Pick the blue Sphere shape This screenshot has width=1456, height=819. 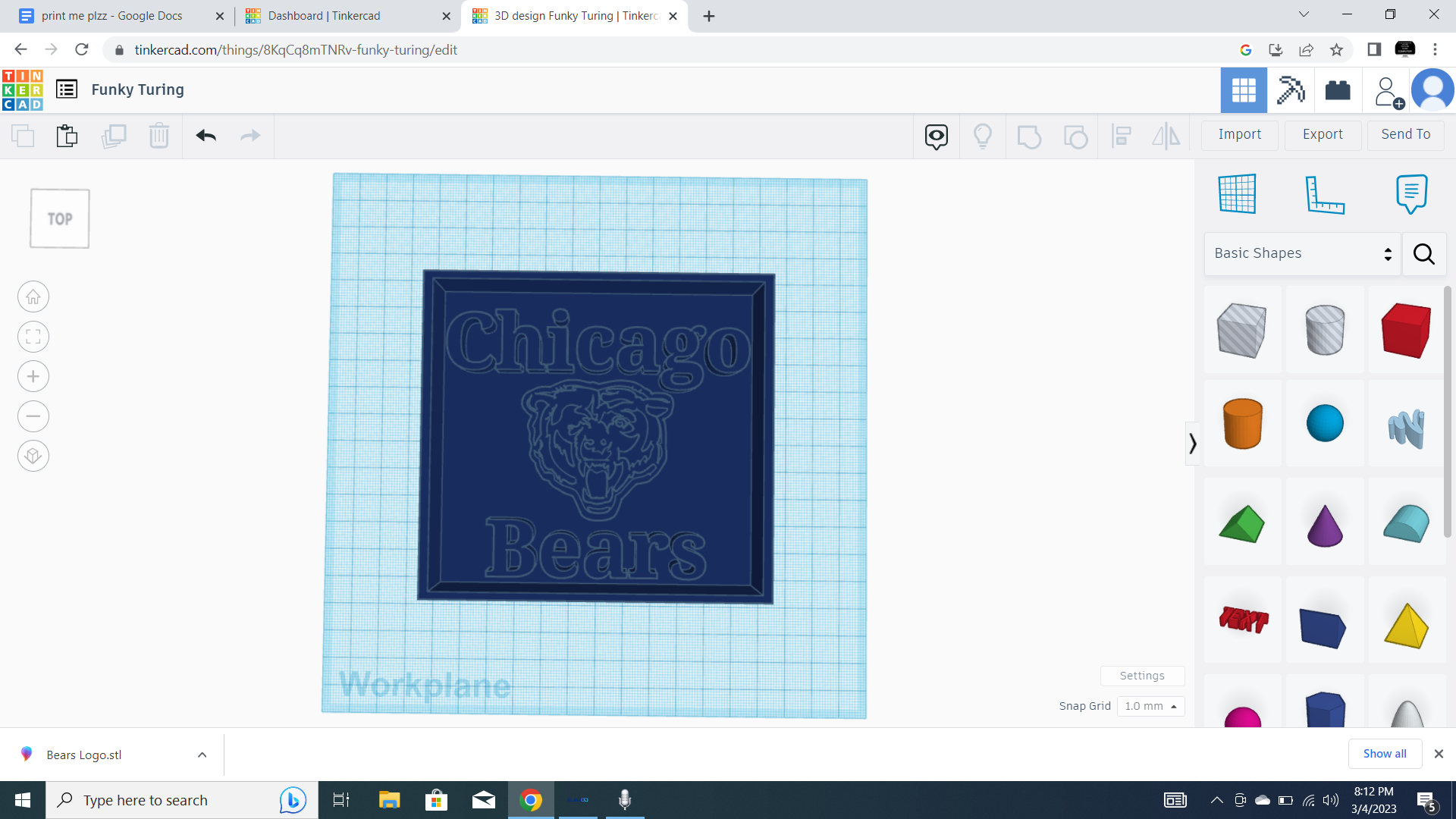click(x=1325, y=423)
